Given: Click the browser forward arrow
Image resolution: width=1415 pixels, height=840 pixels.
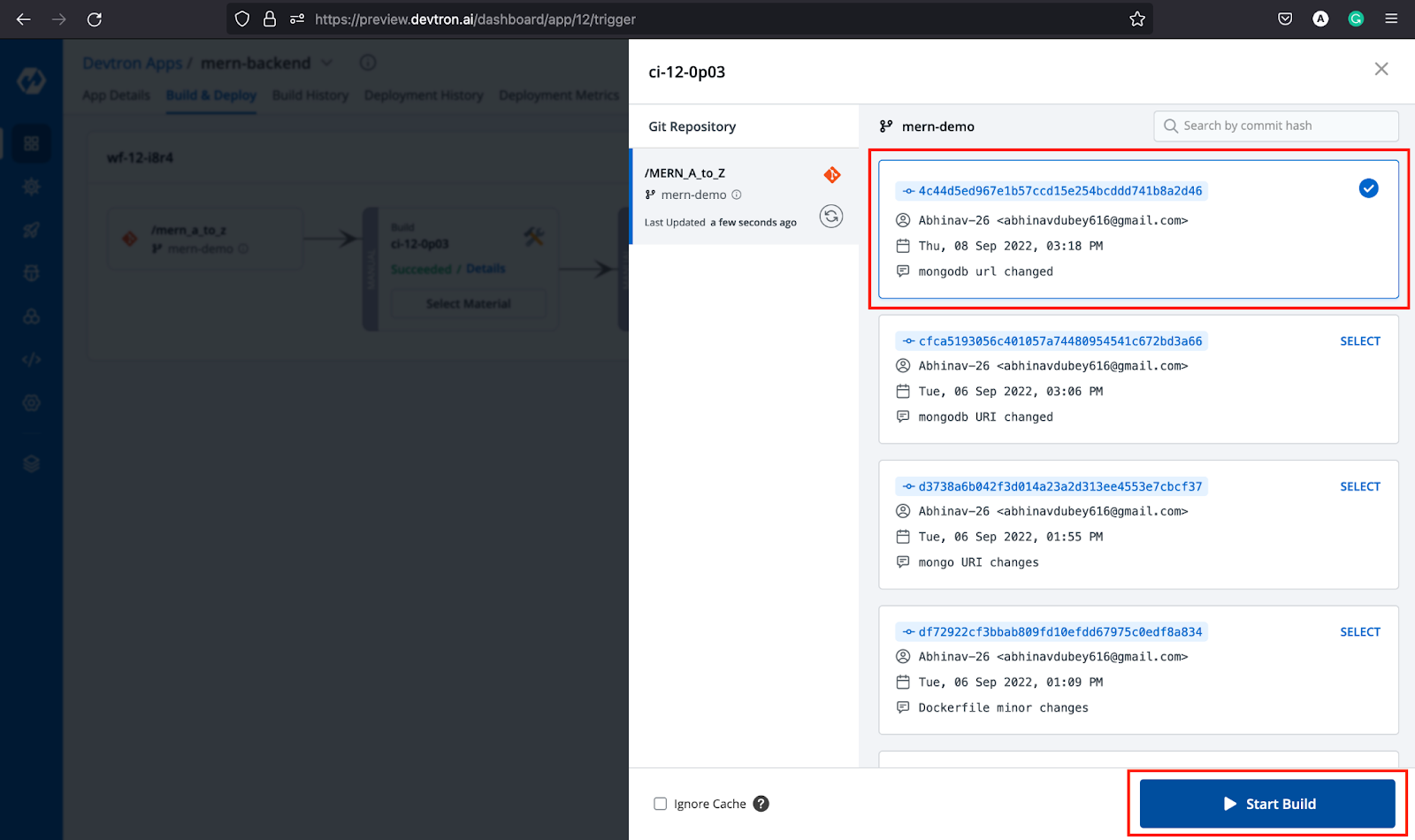Looking at the screenshot, I should click(59, 19).
